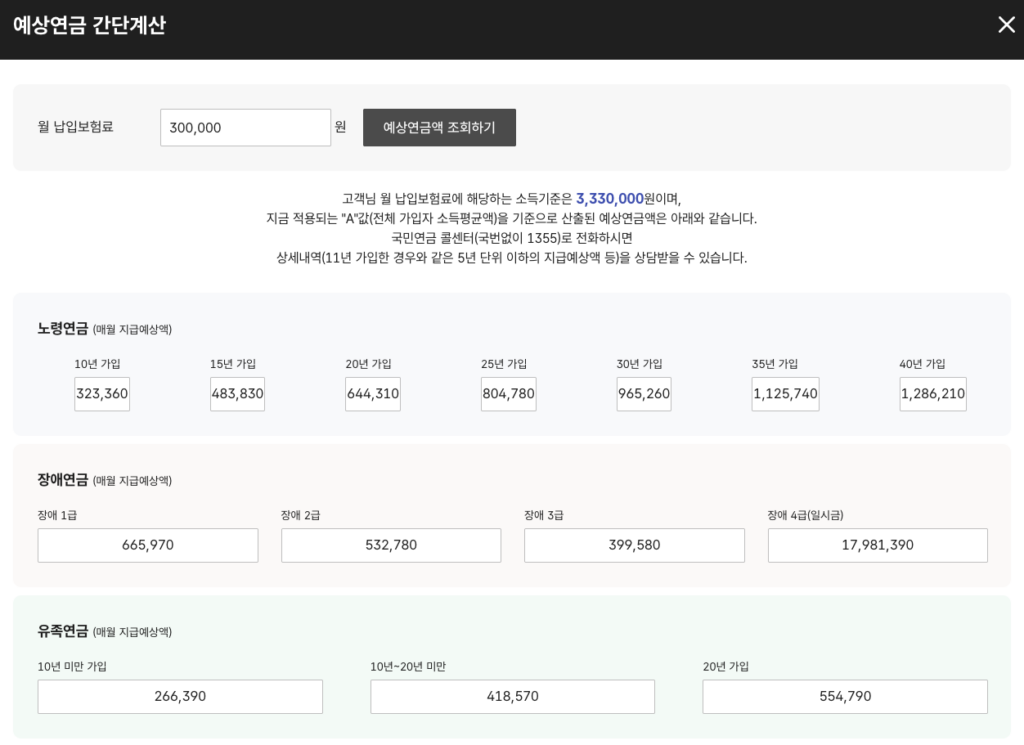Click the 장애연금 section heading
Image resolution: width=1024 pixels, height=745 pixels.
click(x=63, y=480)
